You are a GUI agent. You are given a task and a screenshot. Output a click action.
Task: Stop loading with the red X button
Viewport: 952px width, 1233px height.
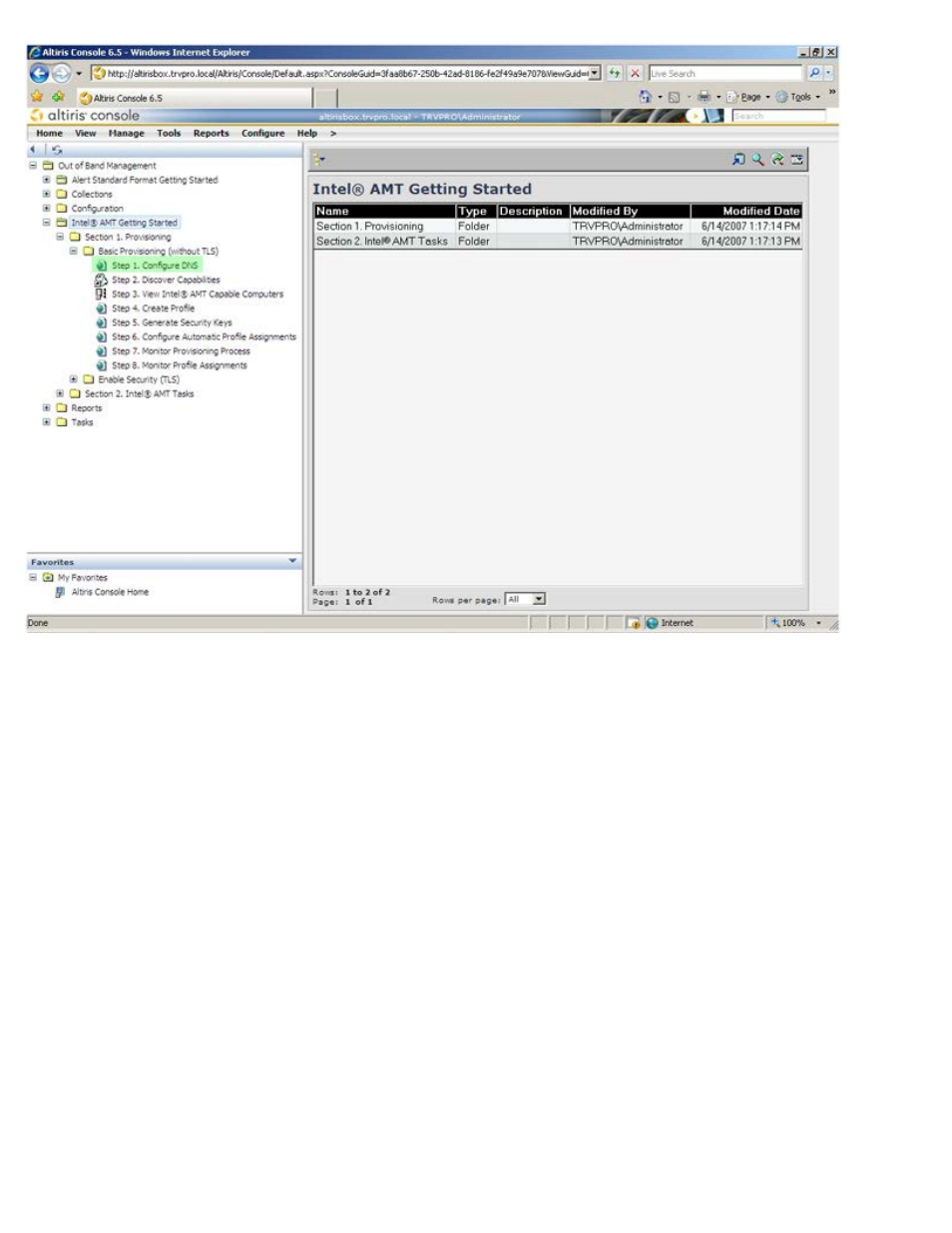click(635, 73)
